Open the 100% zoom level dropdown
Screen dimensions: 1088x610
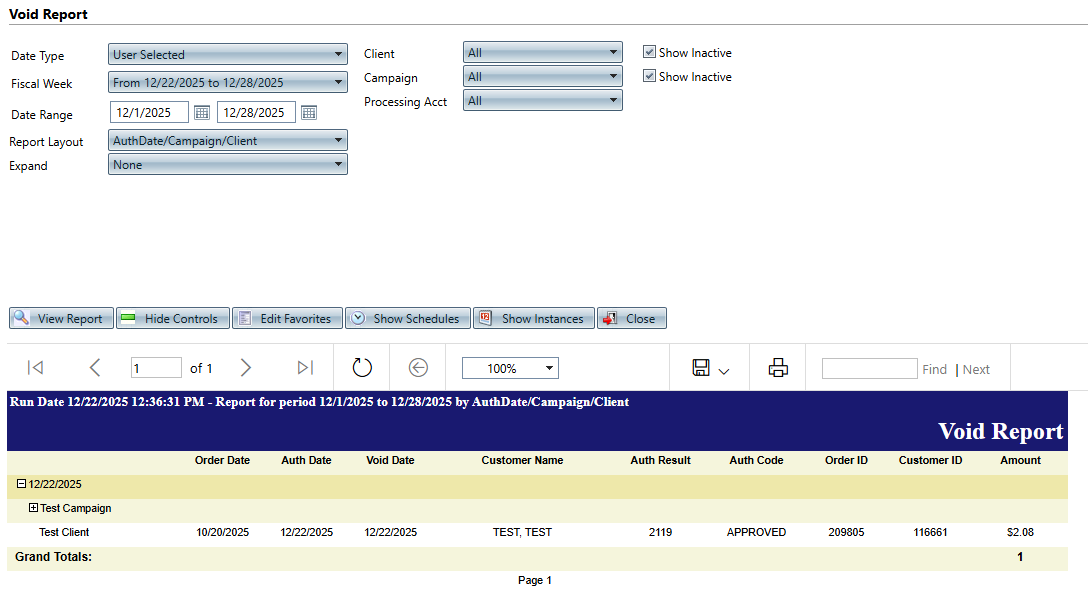[510, 369]
